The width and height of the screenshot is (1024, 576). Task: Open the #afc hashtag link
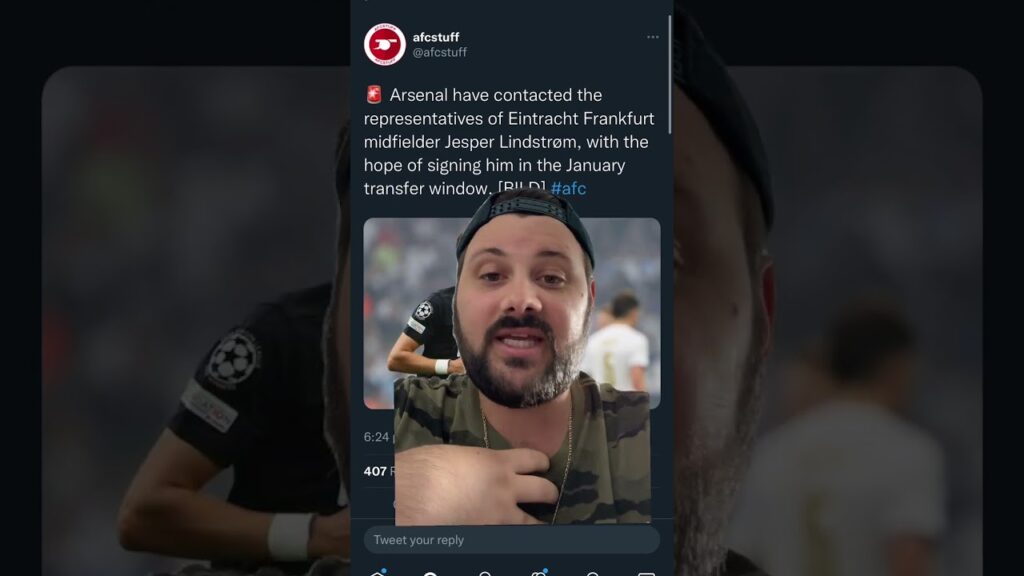coord(568,189)
